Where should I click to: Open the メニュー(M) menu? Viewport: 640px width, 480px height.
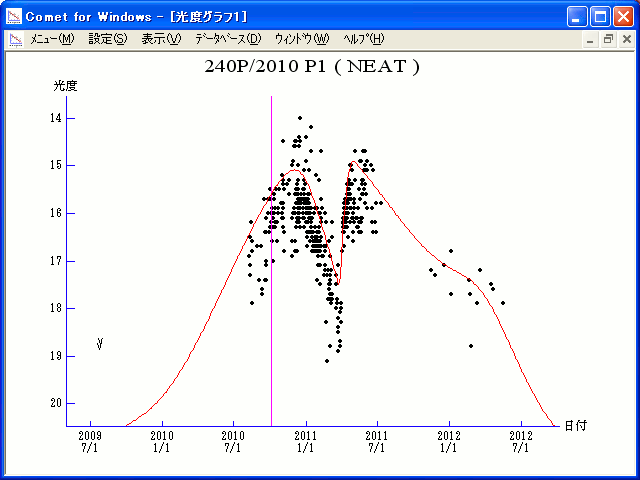click(52, 39)
